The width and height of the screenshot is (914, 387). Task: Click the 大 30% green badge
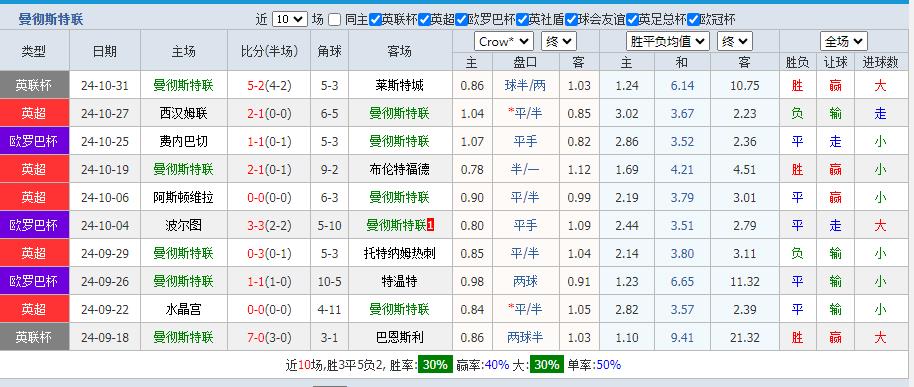click(548, 365)
